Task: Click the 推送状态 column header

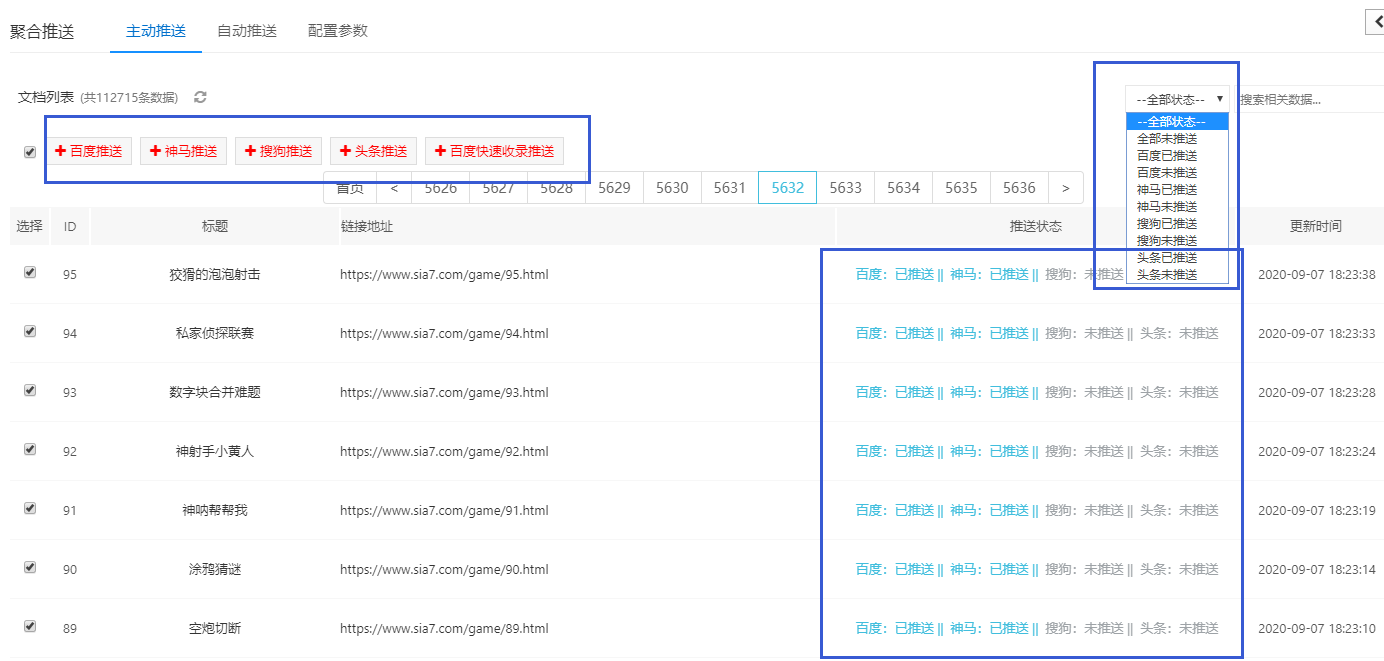Action: [1036, 226]
